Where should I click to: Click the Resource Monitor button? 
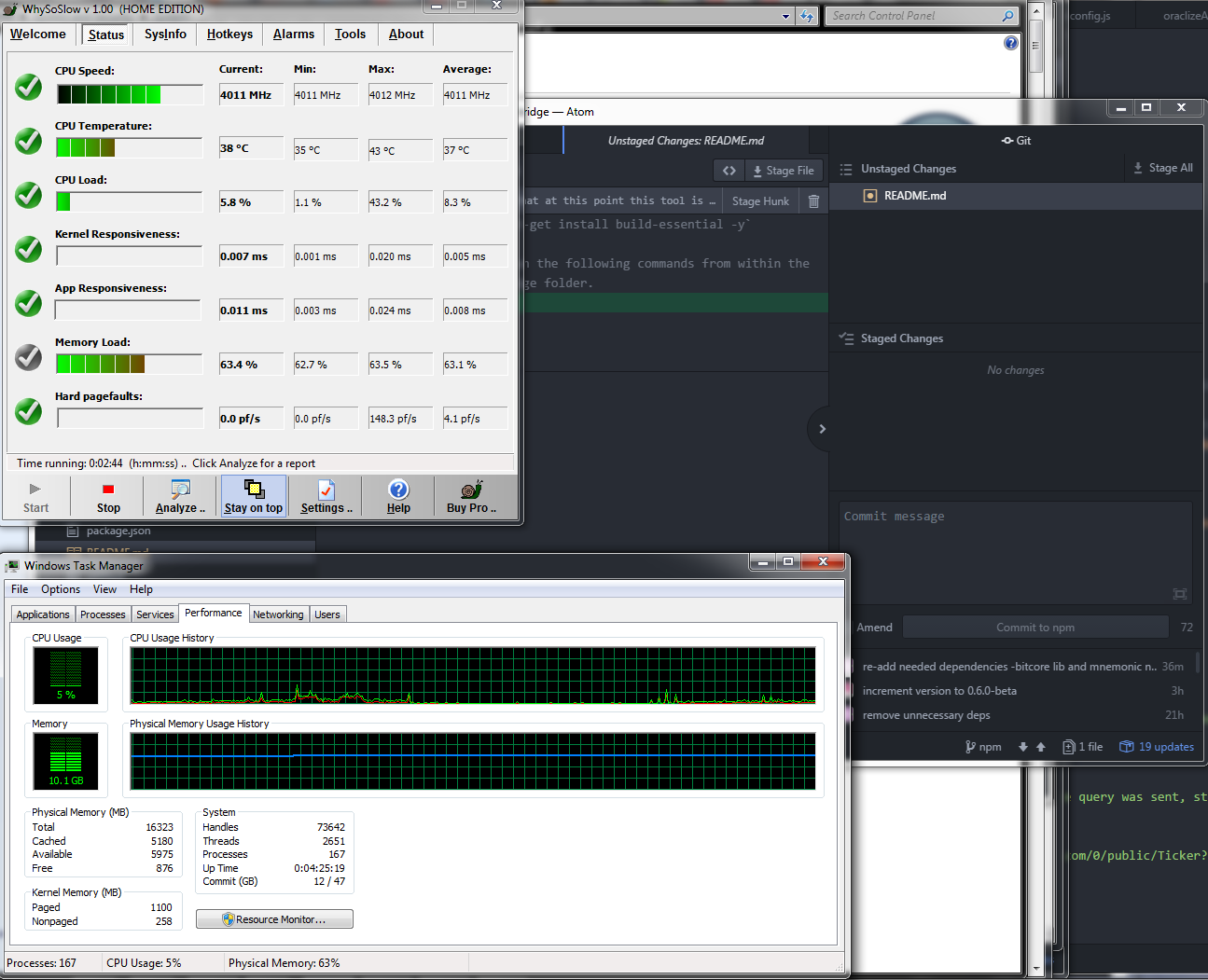point(274,919)
